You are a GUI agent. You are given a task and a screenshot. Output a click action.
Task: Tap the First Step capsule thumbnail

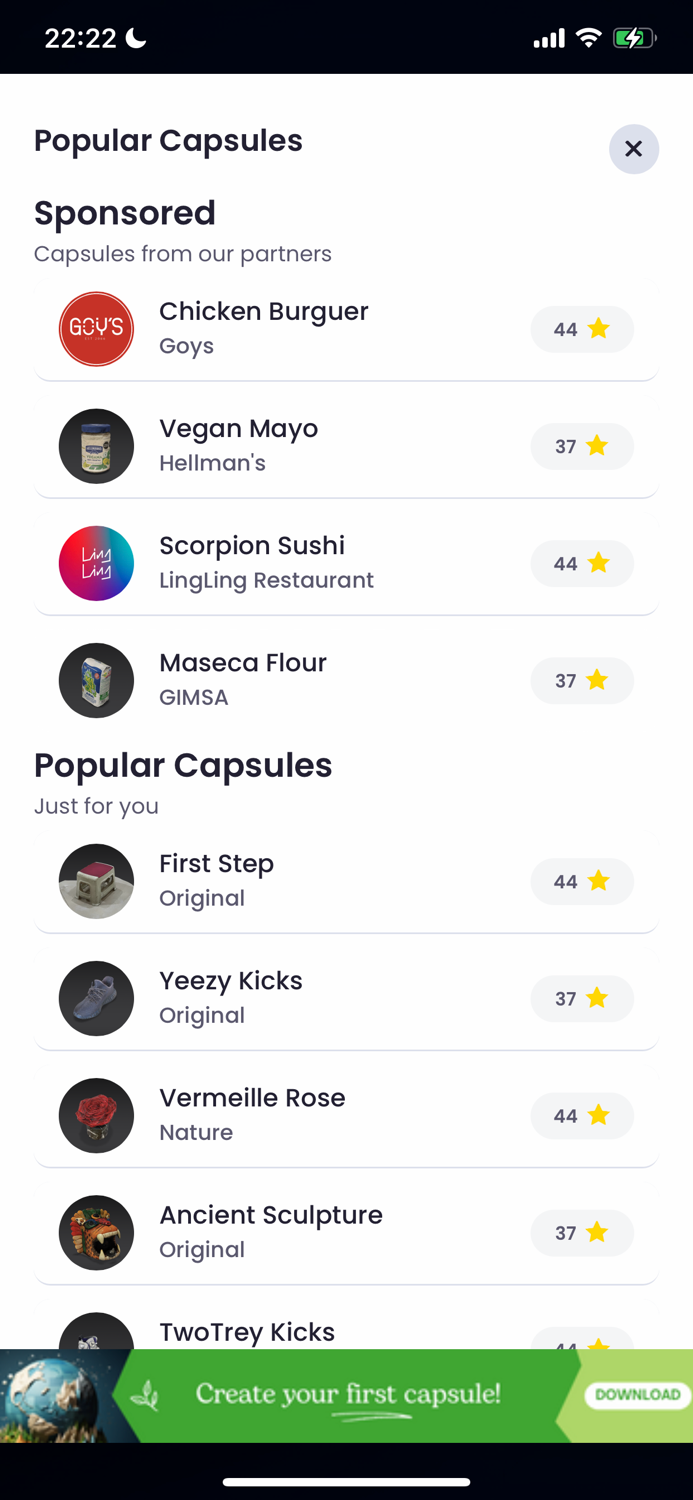(96, 881)
